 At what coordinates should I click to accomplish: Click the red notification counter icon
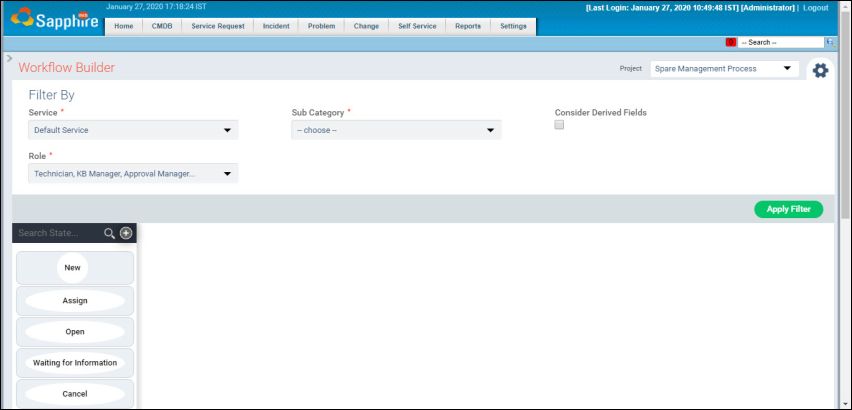click(x=731, y=42)
